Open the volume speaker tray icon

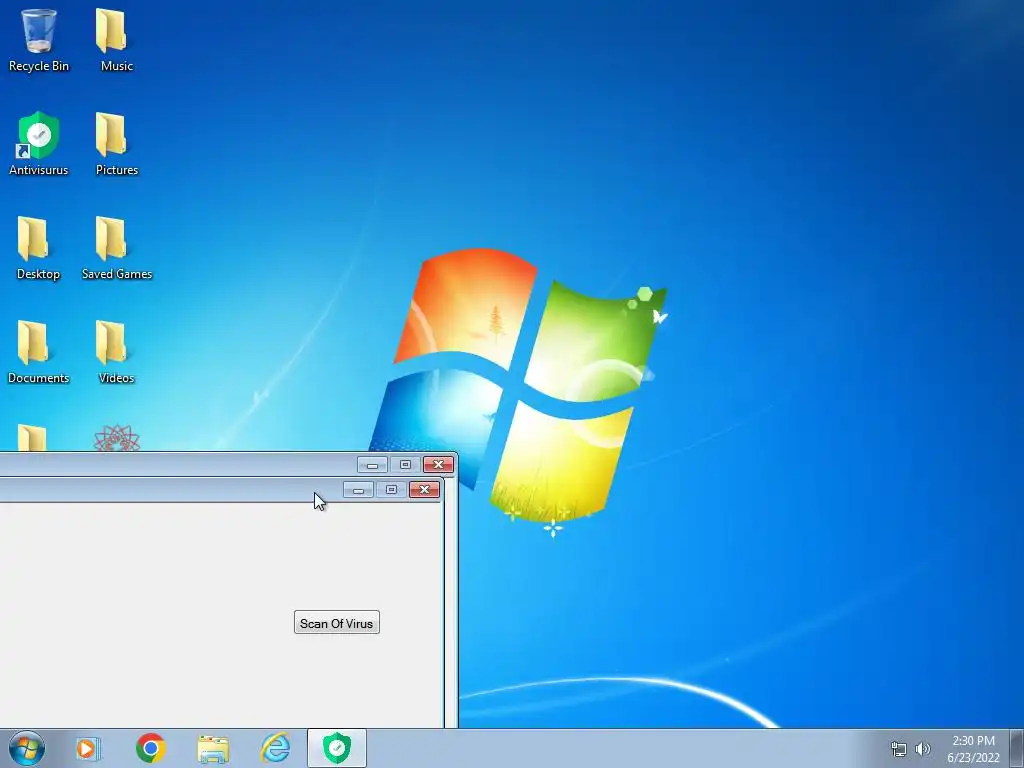tap(922, 749)
